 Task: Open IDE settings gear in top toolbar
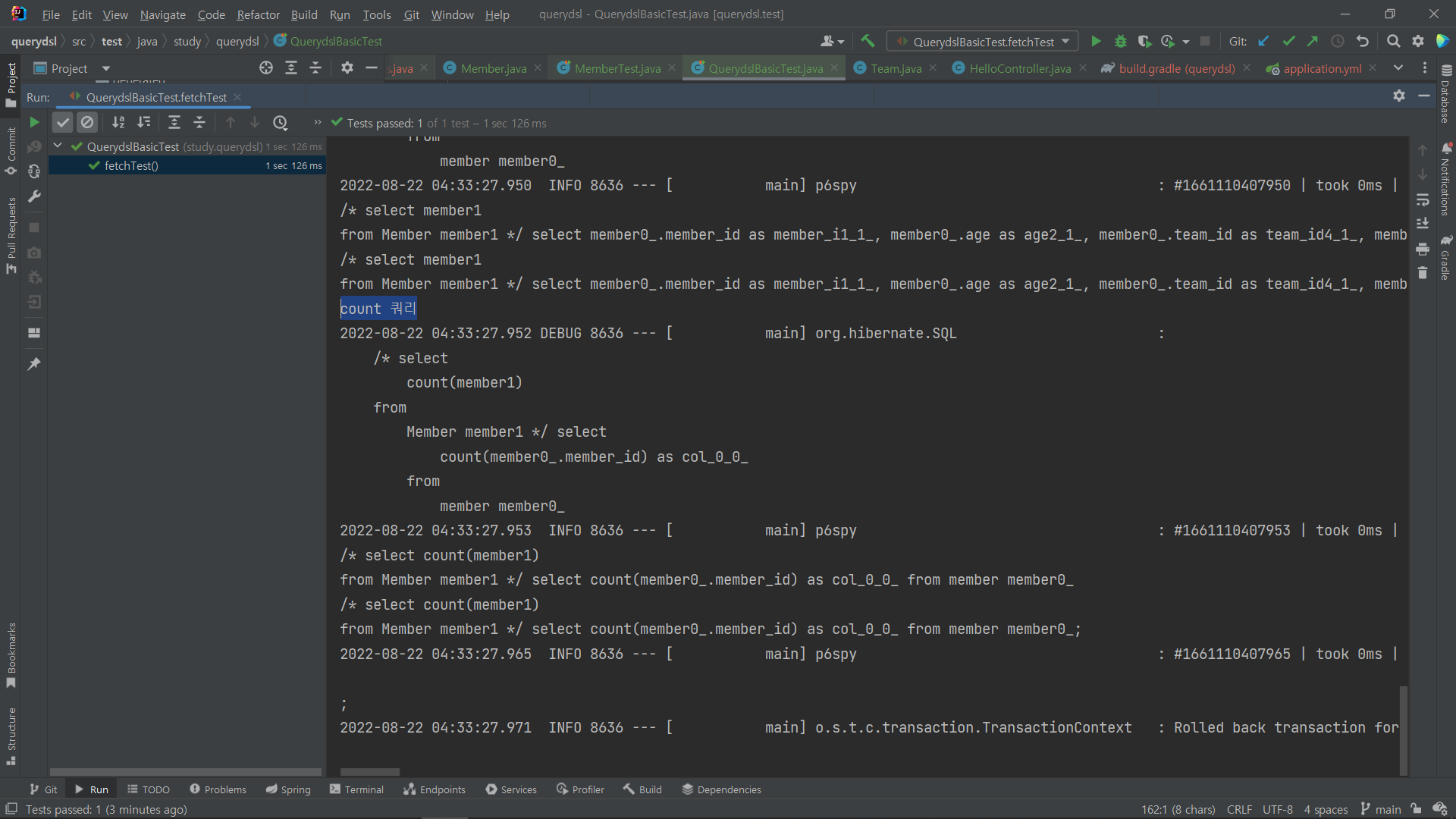1418,42
